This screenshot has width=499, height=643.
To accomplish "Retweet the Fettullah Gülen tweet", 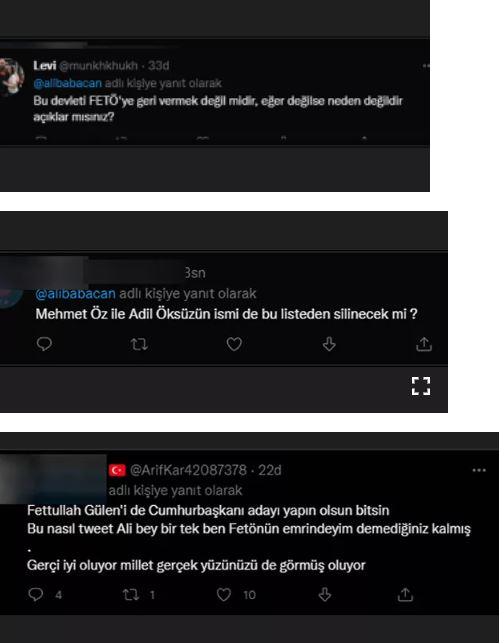I will pos(131,595).
